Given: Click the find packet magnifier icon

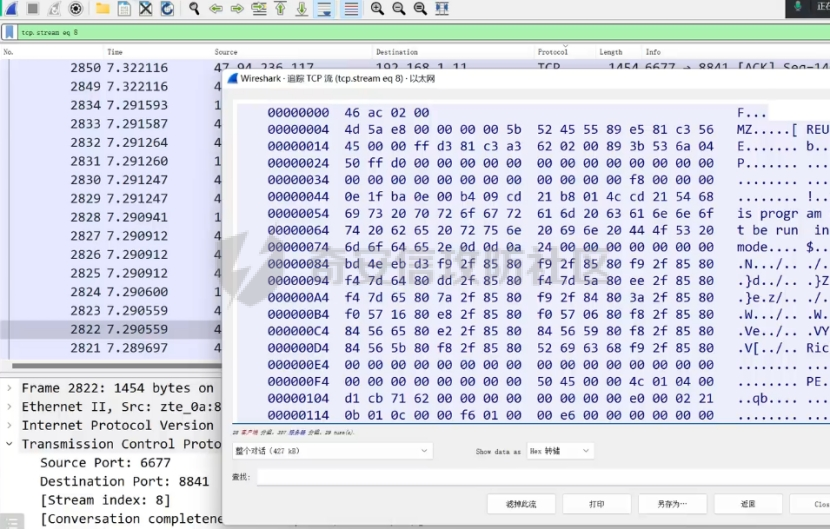Looking at the screenshot, I should [x=194, y=8].
